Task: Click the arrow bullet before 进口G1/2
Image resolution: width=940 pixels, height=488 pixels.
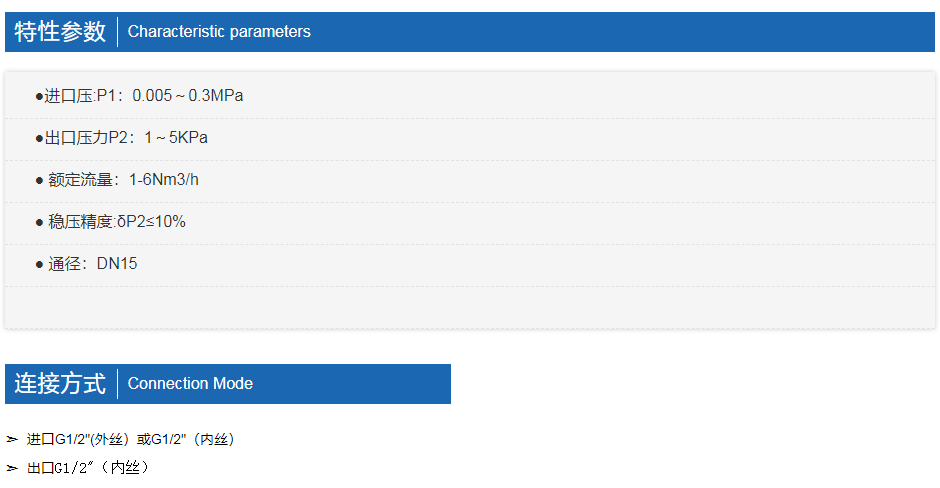Action: (x=12, y=439)
